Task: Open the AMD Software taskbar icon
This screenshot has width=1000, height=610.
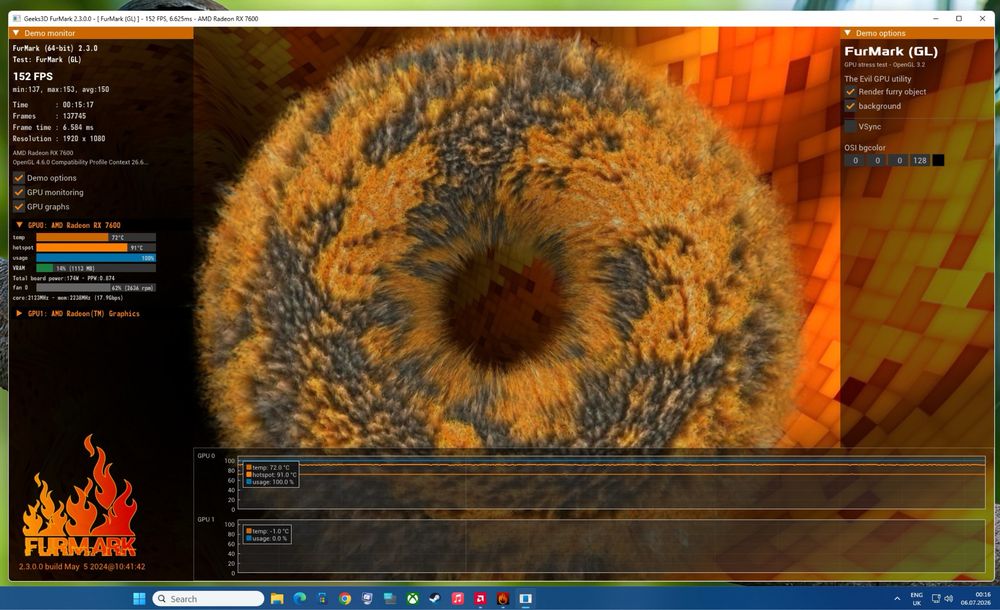Action: pyautogui.click(x=480, y=599)
